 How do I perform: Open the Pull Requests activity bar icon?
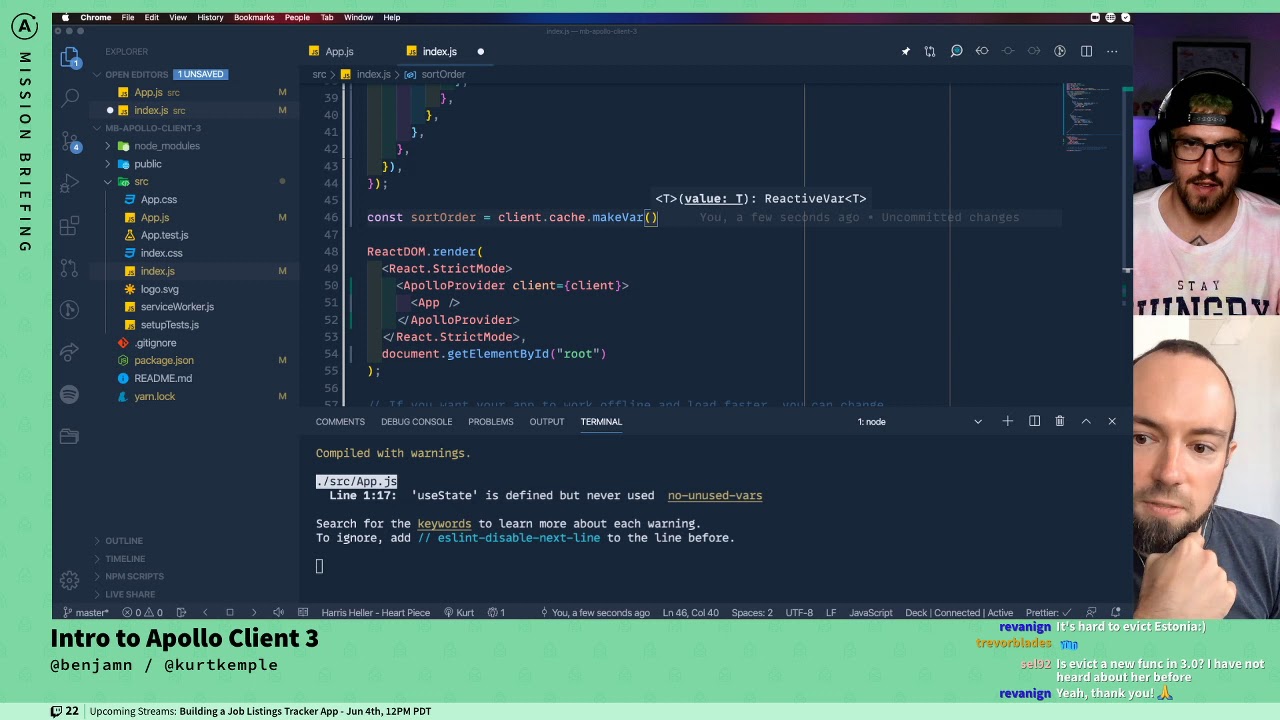pos(70,268)
